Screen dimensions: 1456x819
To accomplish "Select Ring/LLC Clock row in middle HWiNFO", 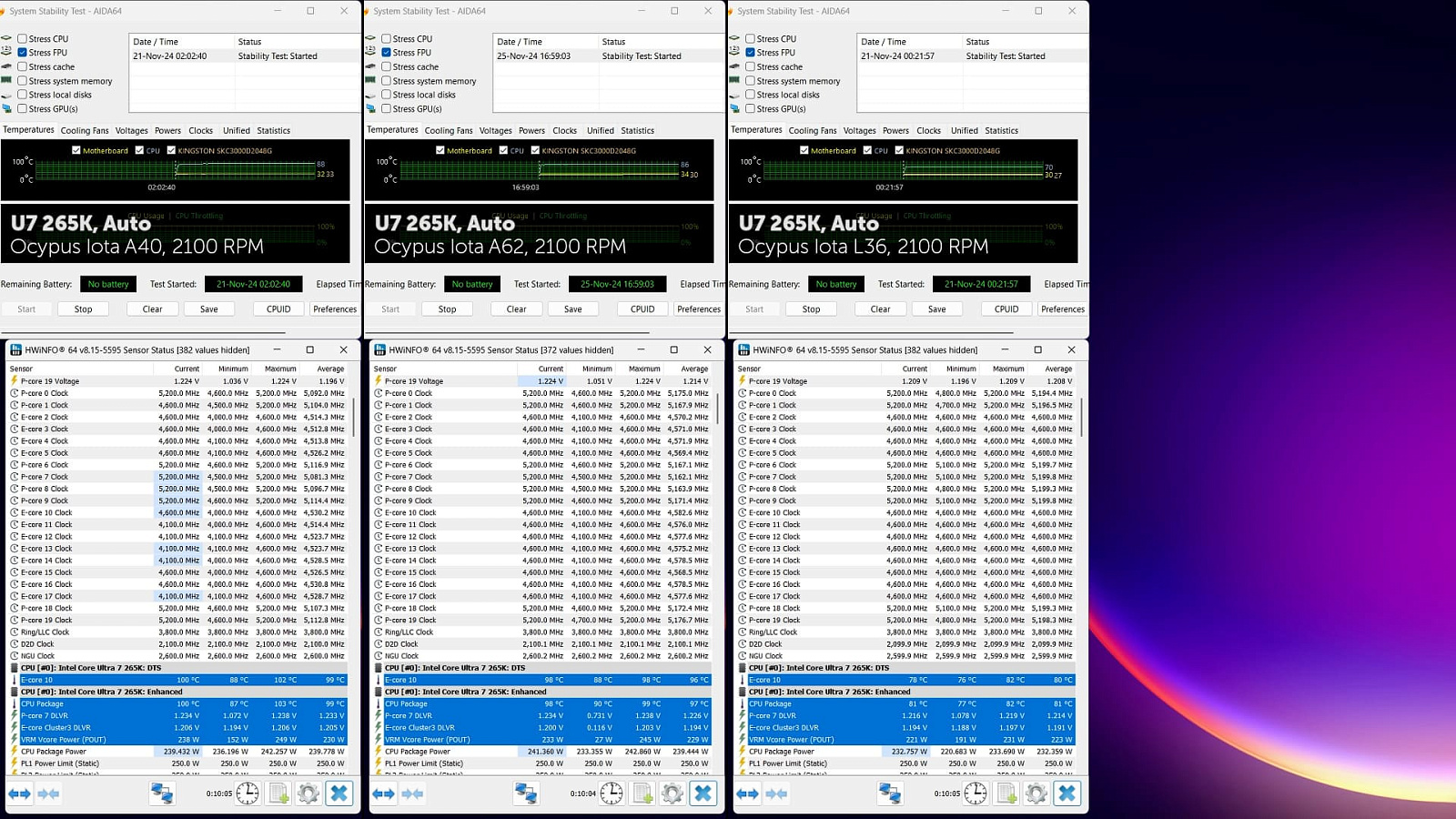I will [x=542, y=632].
